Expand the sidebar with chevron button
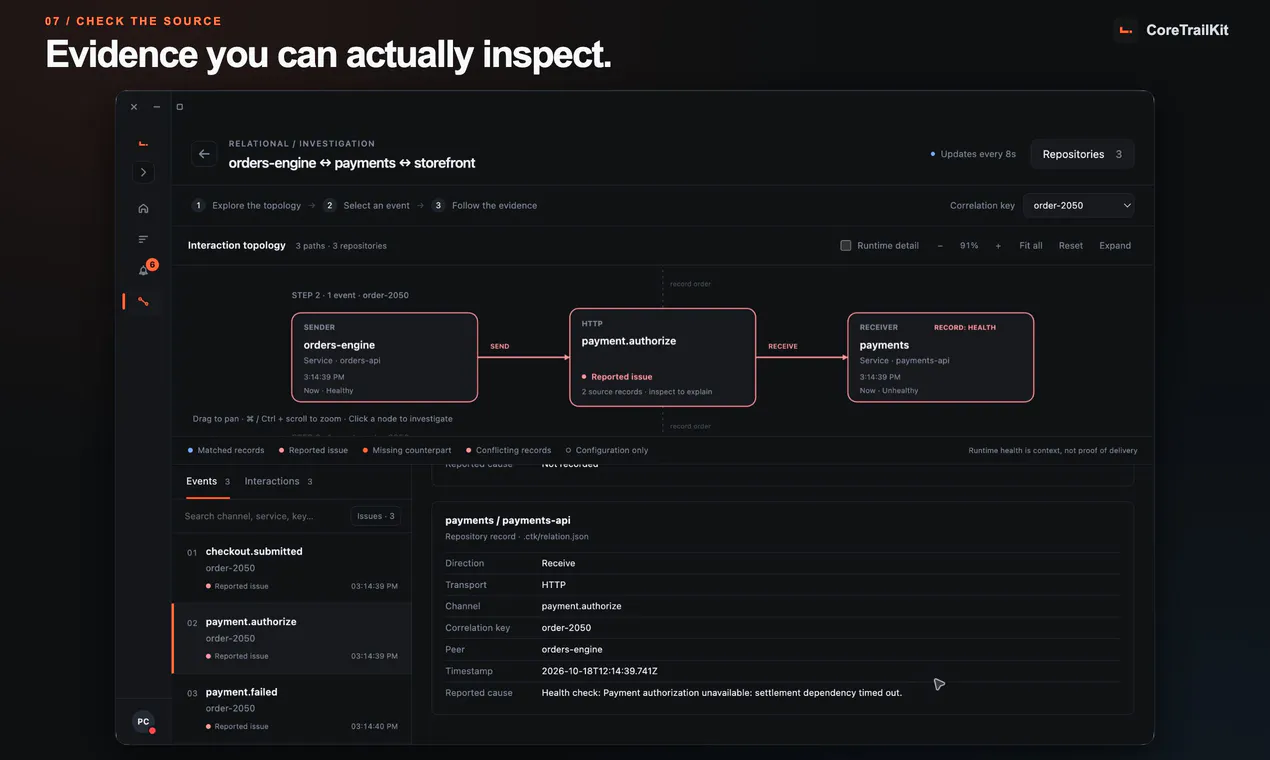1270x760 pixels. pyautogui.click(x=143, y=172)
